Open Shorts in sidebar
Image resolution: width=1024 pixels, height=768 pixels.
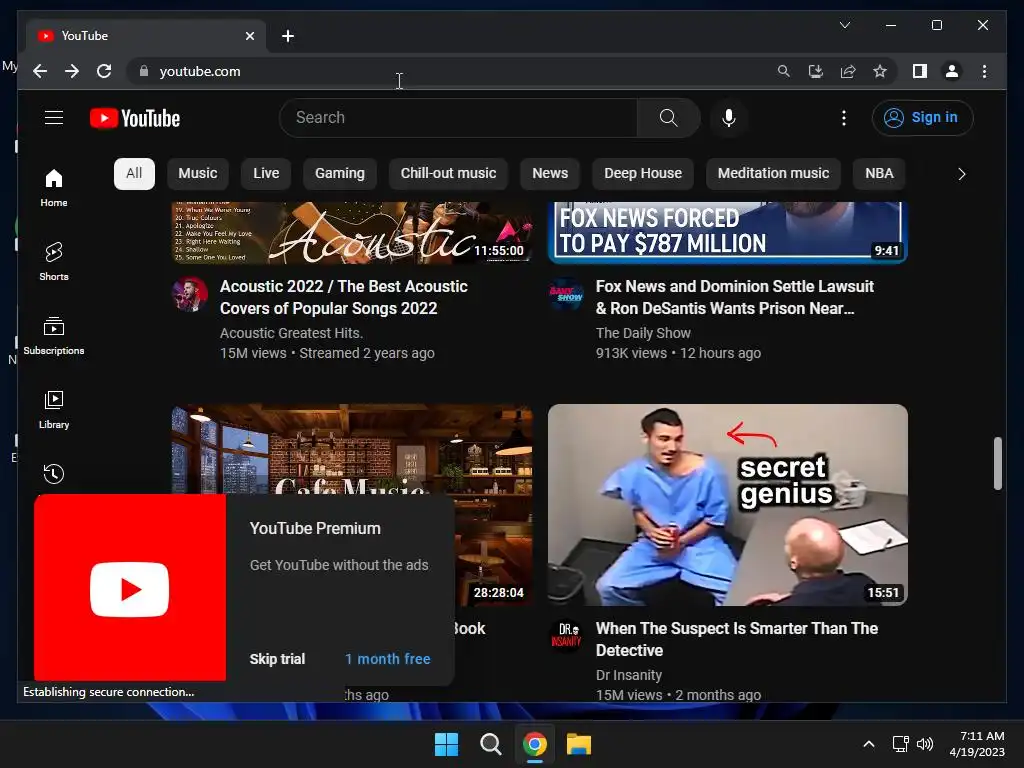point(54,261)
